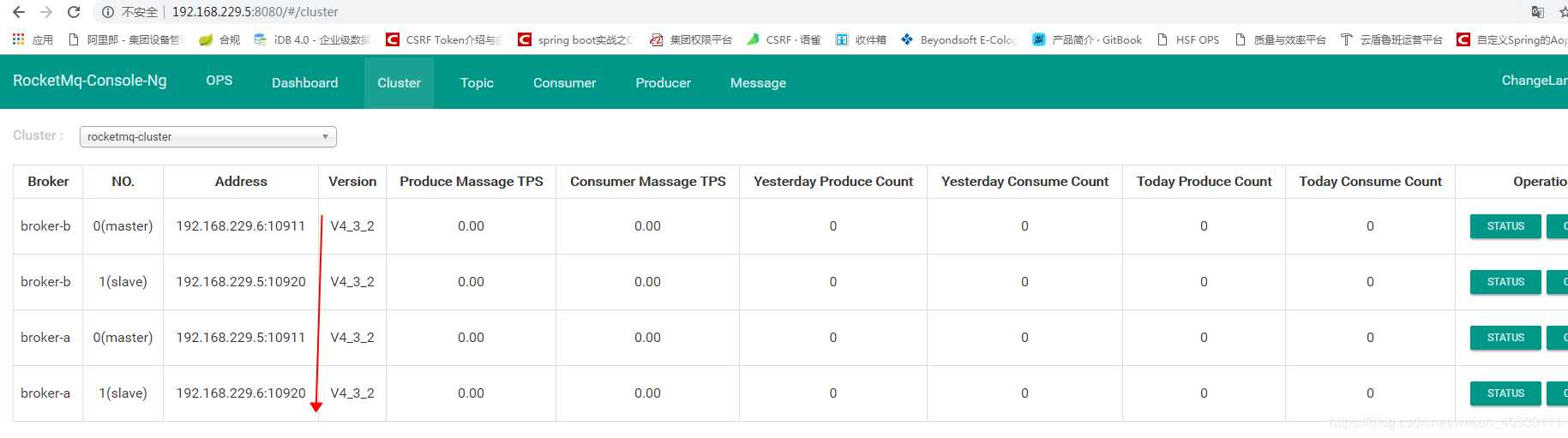Click the address bar URL field
Viewport: 1568px width, 438px height.
pos(255,12)
